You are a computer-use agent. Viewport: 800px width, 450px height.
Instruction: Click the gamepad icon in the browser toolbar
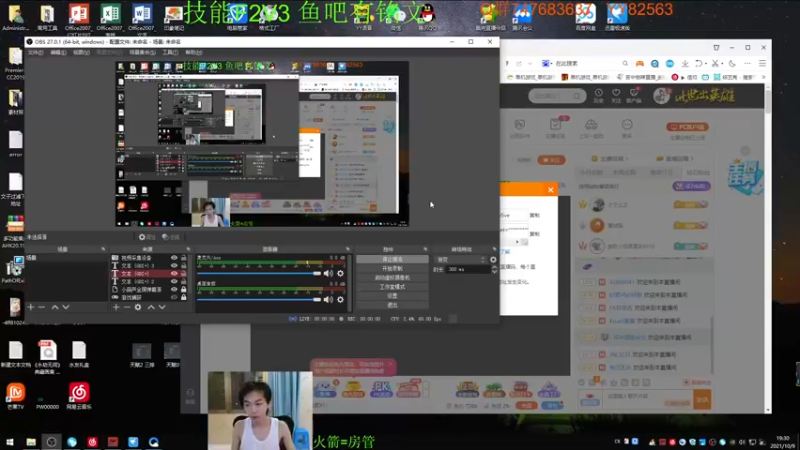pos(639,63)
